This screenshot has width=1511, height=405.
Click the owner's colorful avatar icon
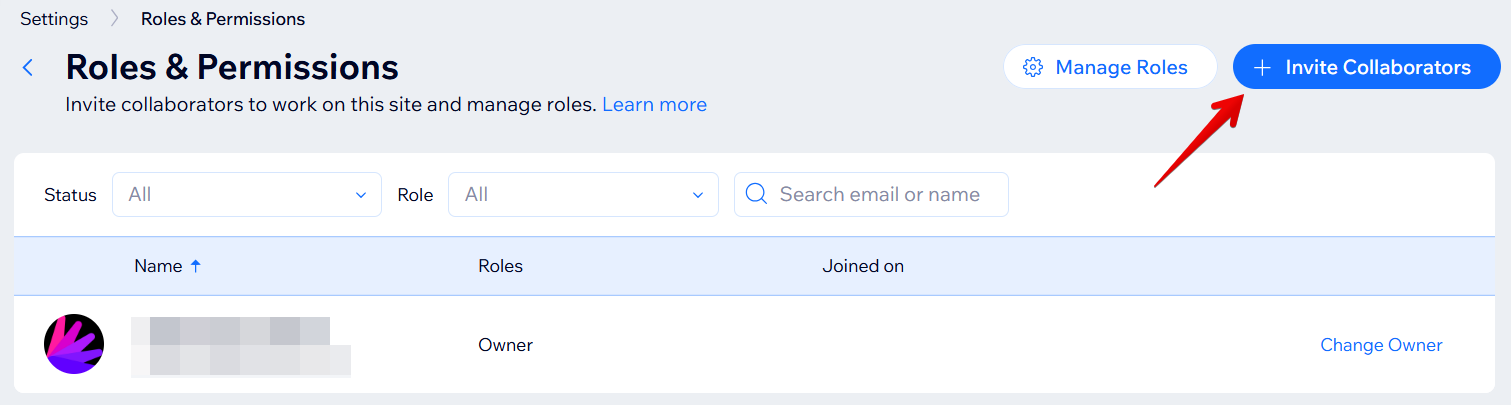point(74,344)
